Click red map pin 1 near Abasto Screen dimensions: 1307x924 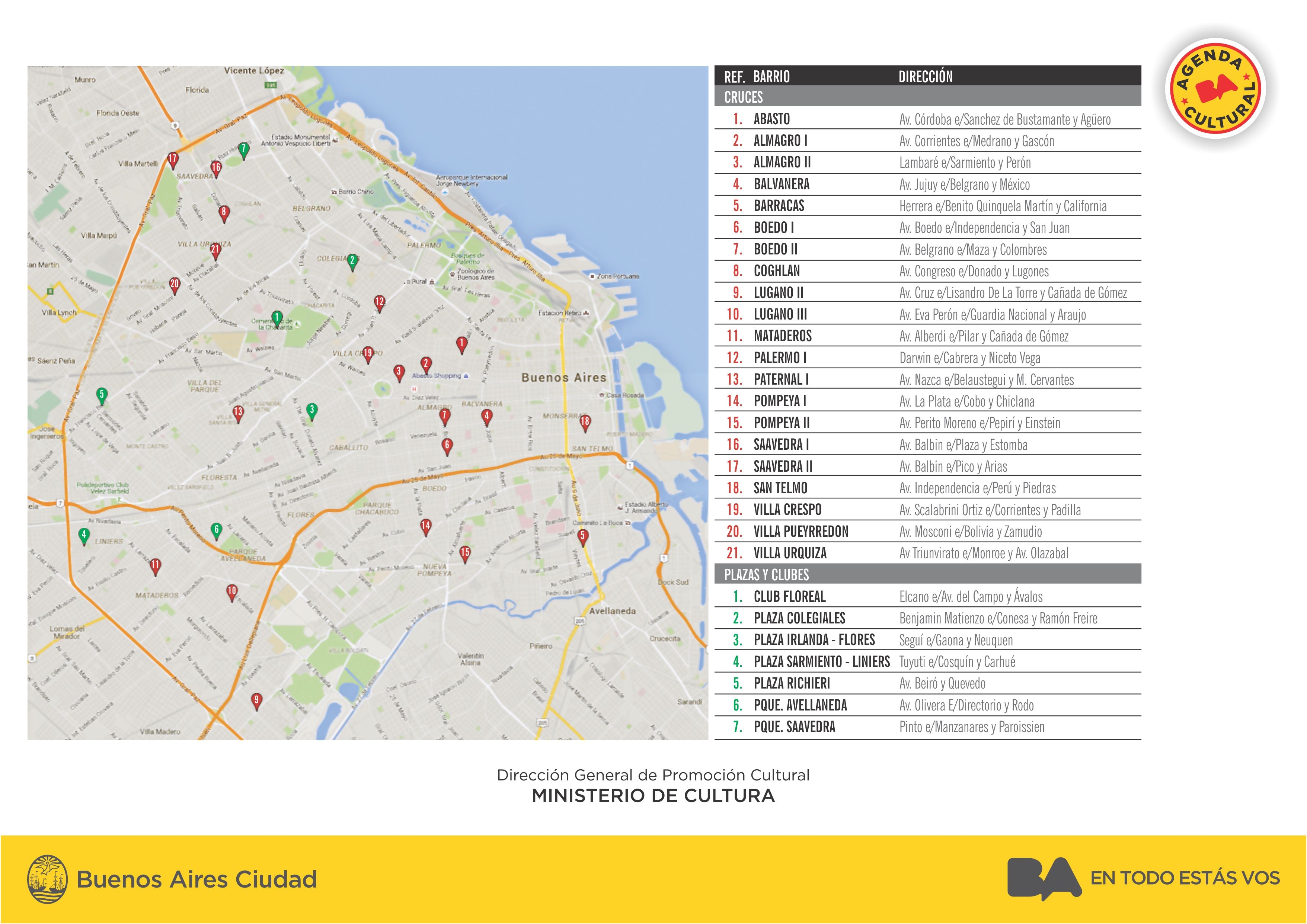[x=462, y=345]
